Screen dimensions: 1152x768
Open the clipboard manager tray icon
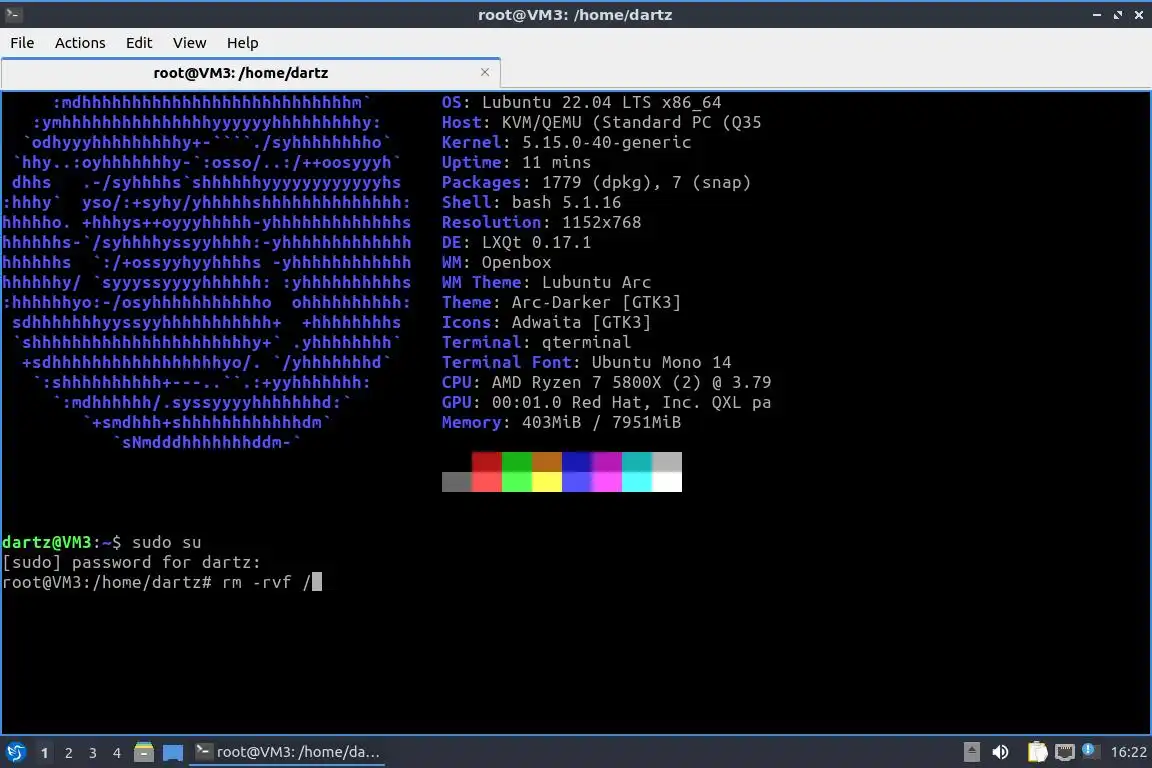[1037, 752]
